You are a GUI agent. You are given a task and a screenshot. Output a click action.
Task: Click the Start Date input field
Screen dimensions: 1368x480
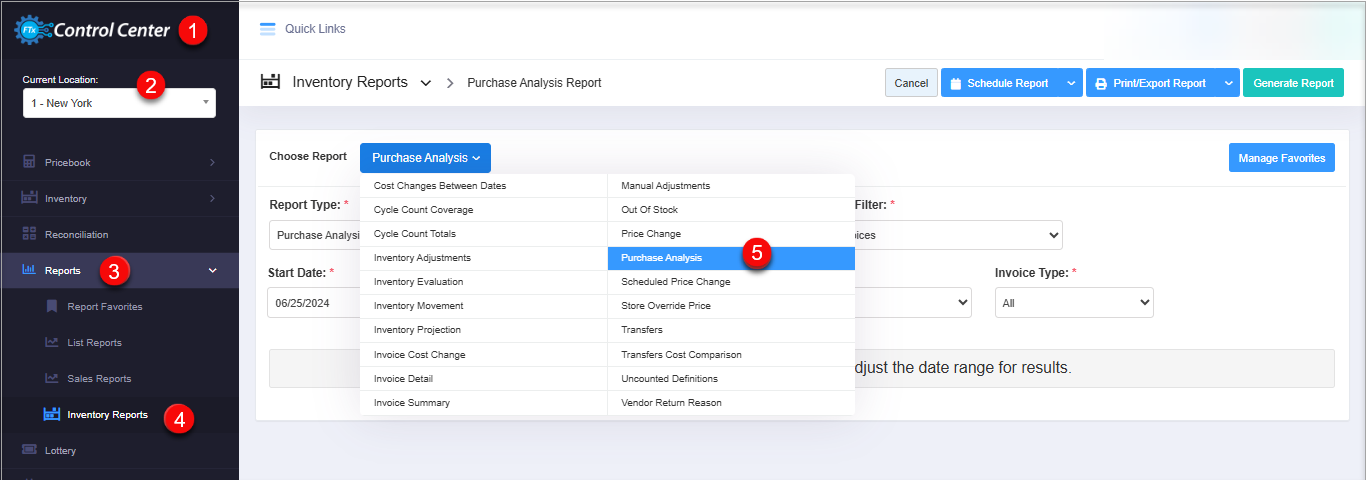313,303
